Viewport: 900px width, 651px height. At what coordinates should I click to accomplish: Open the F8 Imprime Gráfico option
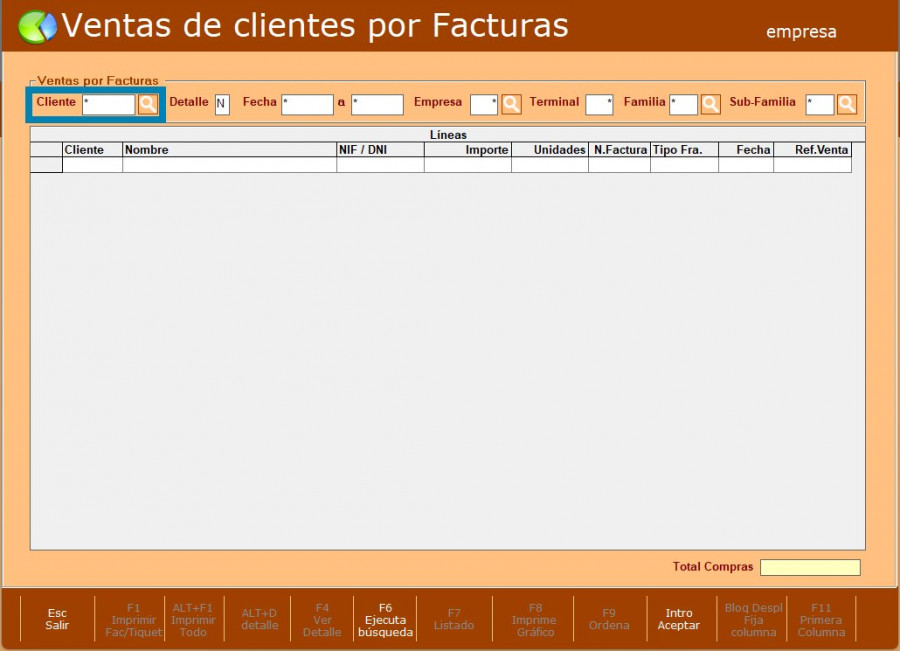(x=534, y=619)
